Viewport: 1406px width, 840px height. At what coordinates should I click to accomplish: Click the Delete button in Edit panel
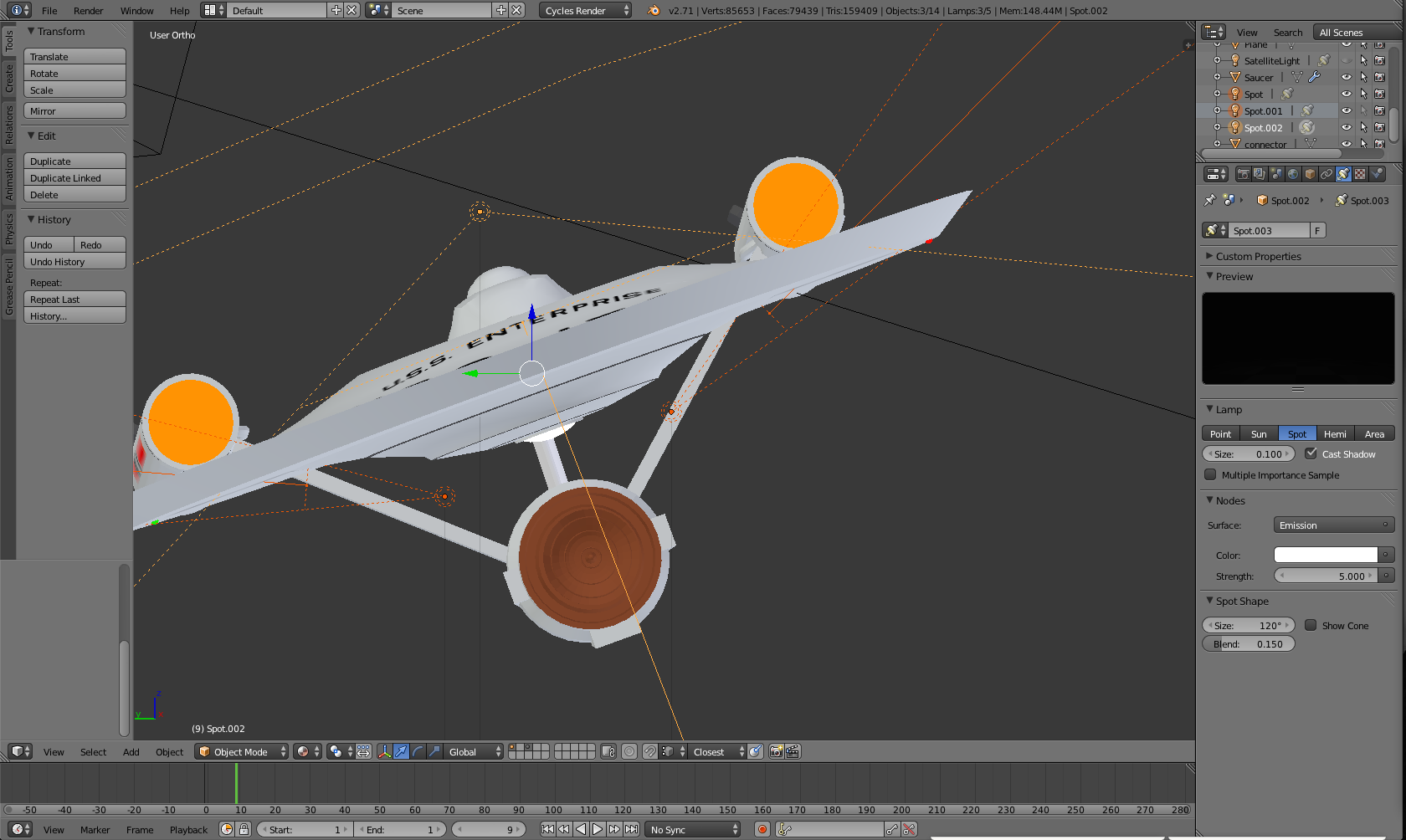(74, 194)
